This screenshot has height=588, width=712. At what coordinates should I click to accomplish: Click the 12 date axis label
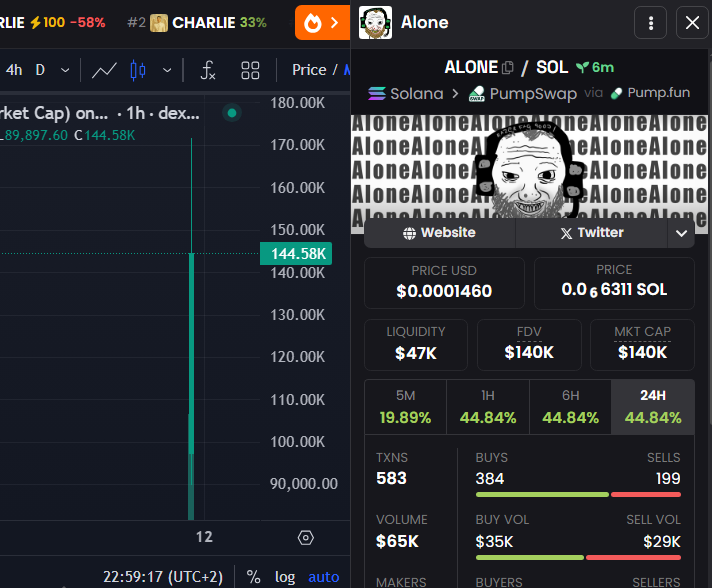click(204, 537)
